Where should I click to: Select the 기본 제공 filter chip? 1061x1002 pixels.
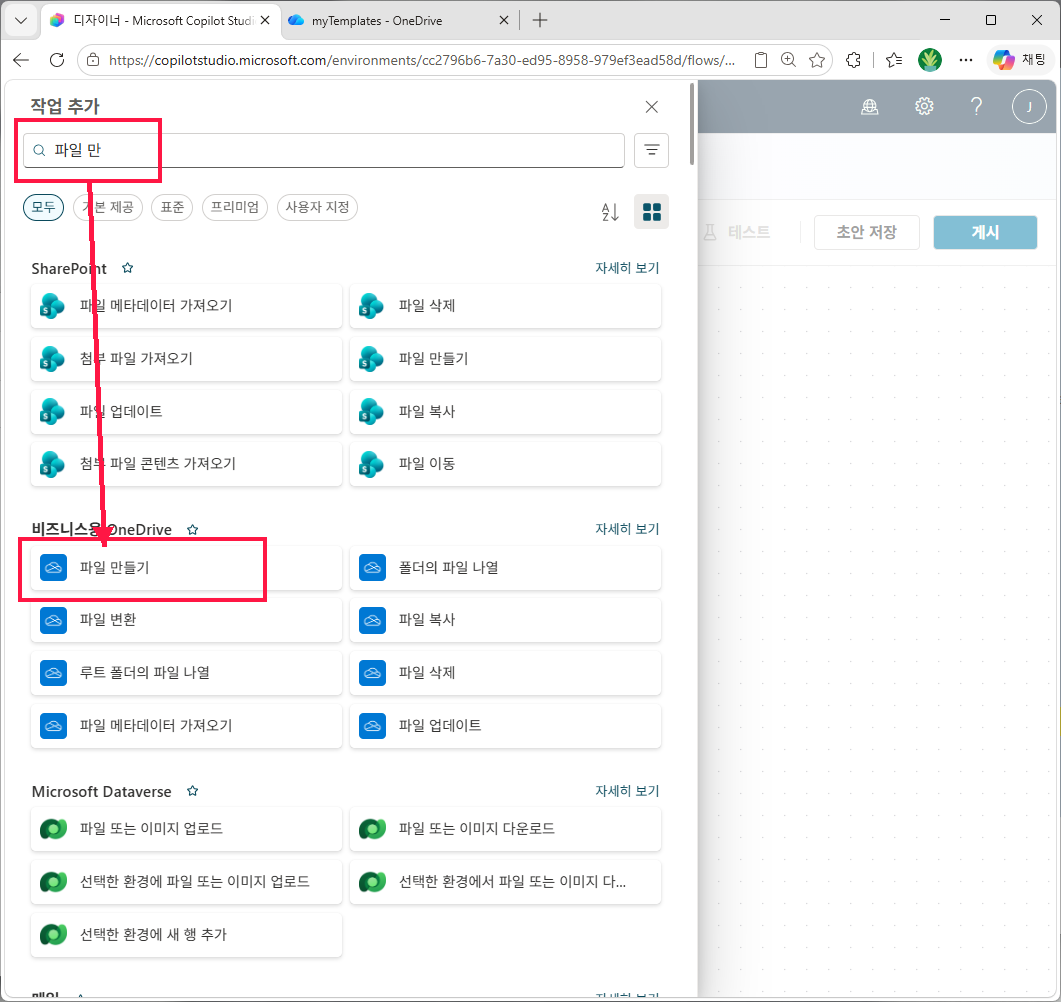108,207
